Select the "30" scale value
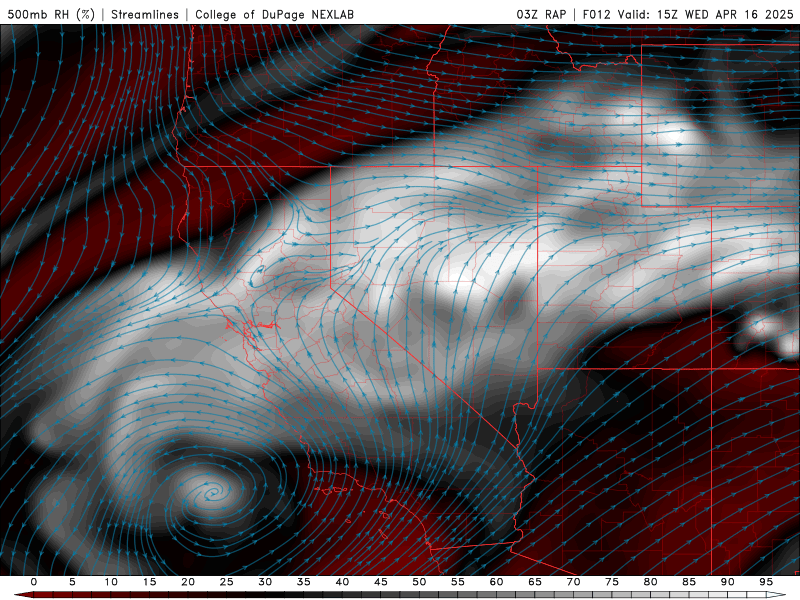800x600 pixels. (265, 582)
